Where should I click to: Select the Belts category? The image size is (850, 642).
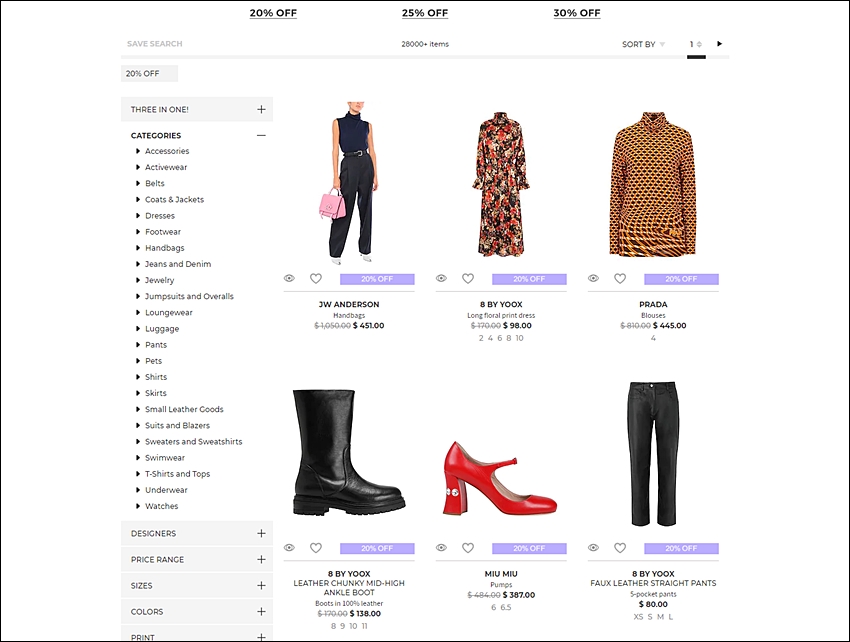(x=154, y=183)
